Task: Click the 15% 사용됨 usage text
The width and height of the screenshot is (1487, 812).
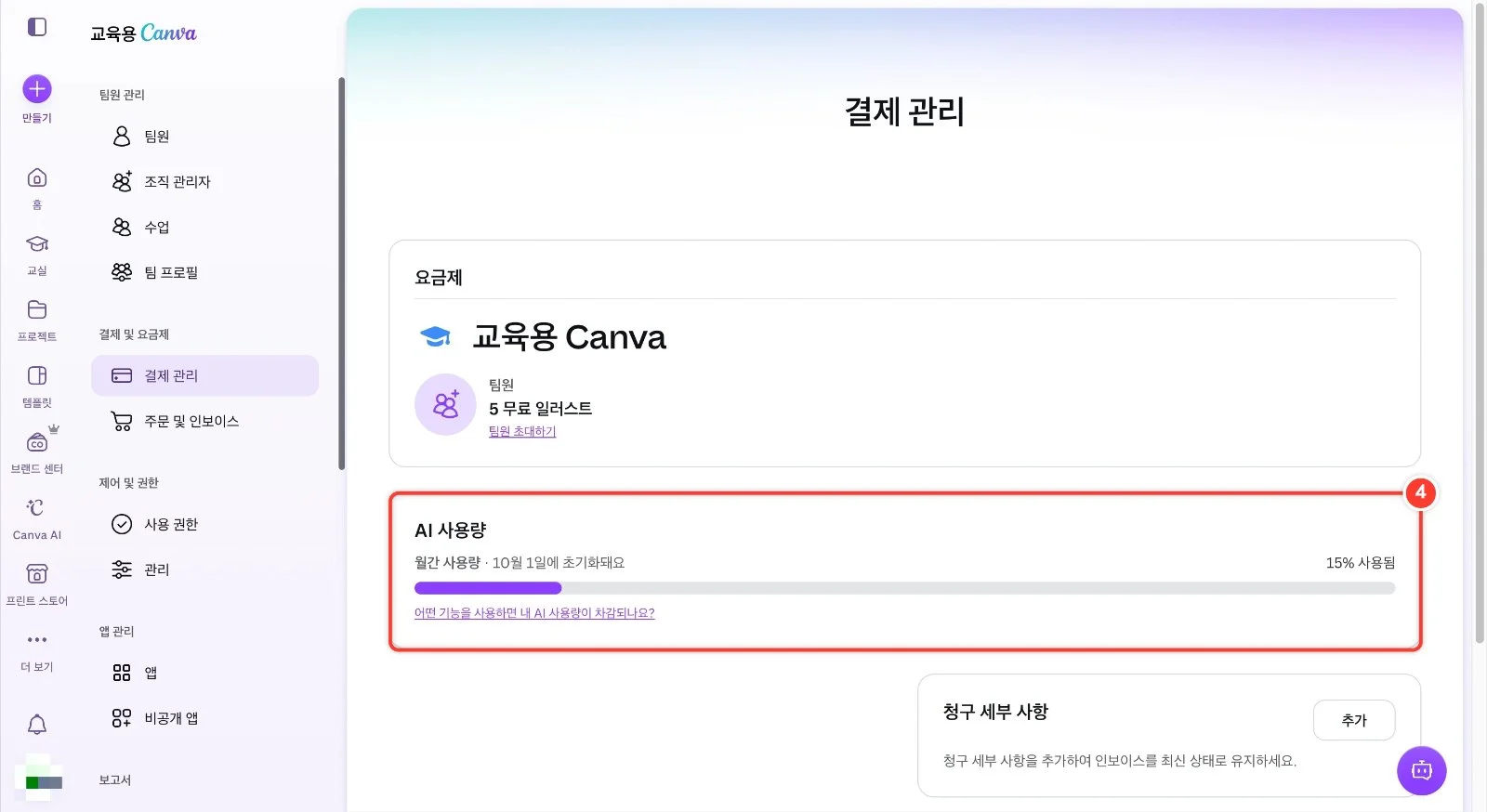Action: click(x=1361, y=563)
